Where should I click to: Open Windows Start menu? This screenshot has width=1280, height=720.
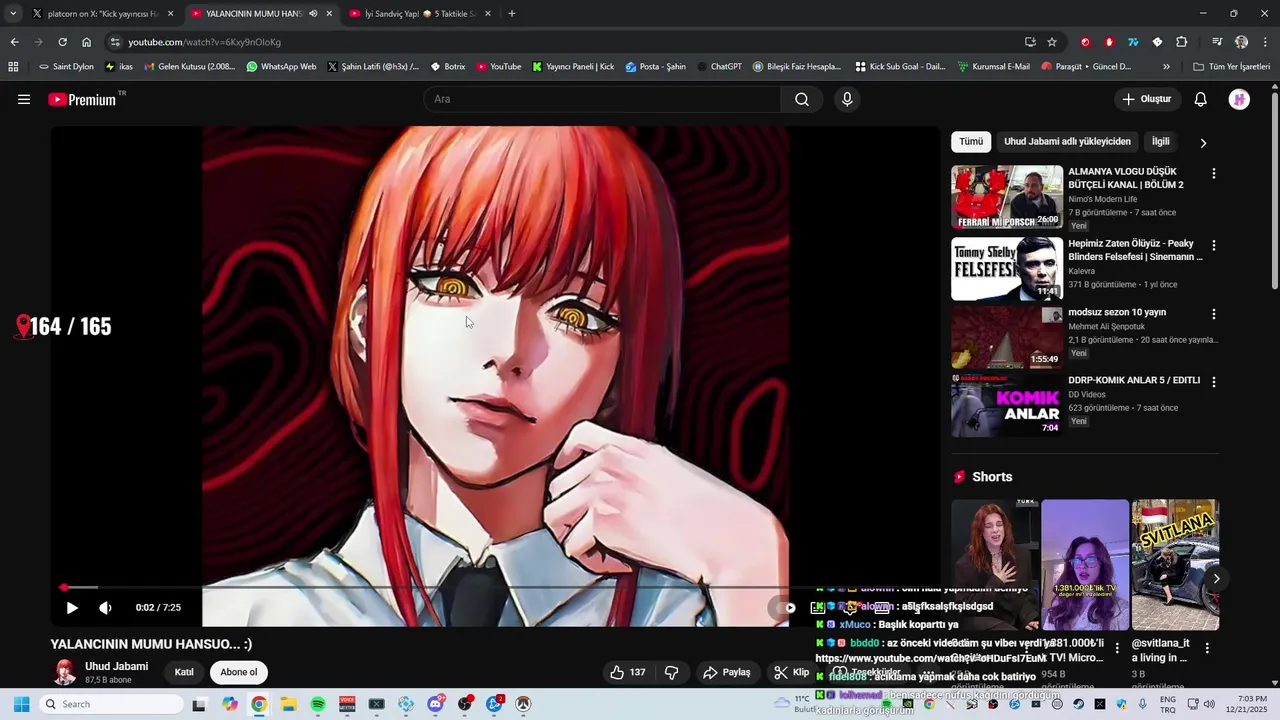[21, 704]
